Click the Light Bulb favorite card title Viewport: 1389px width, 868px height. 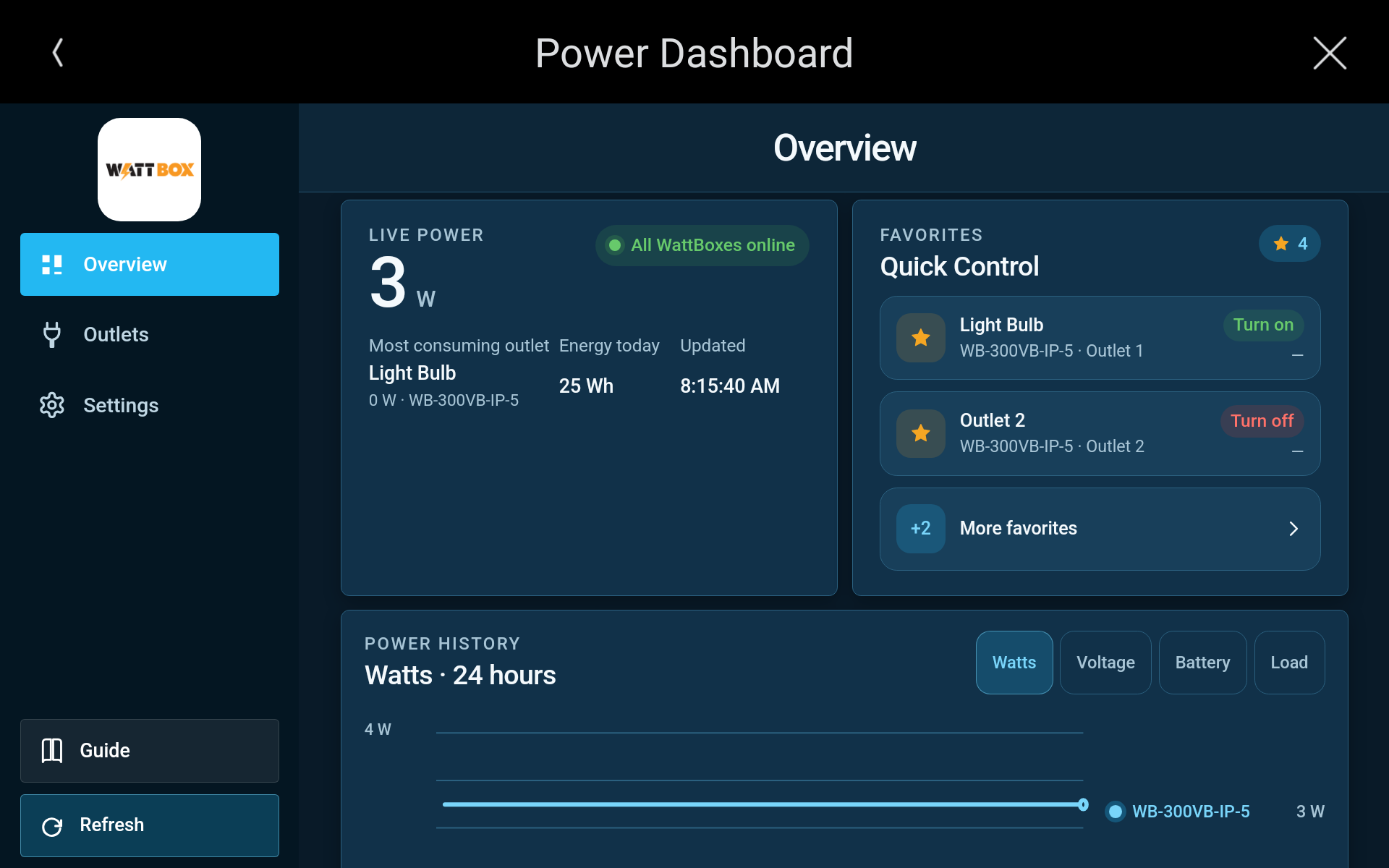pyautogui.click(x=1001, y=325)
